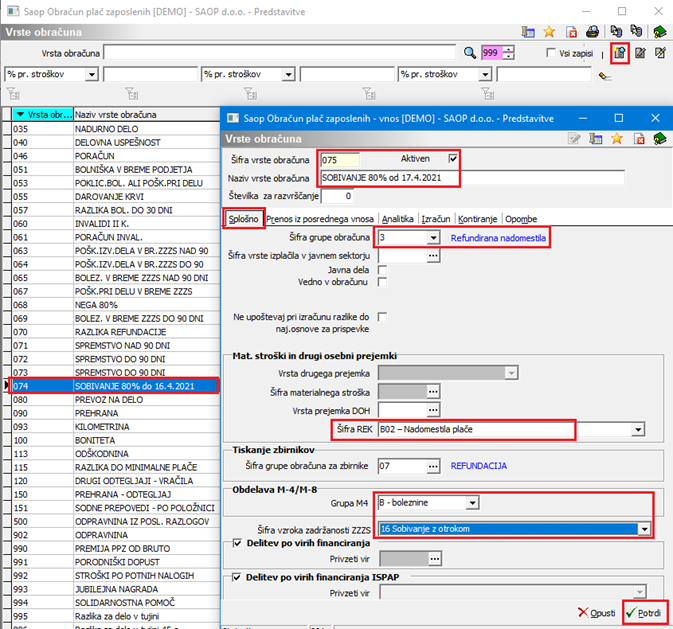Viewport: 673px width, 629px height.
Task: Open the Opombe tab
Action: (521, 219)
